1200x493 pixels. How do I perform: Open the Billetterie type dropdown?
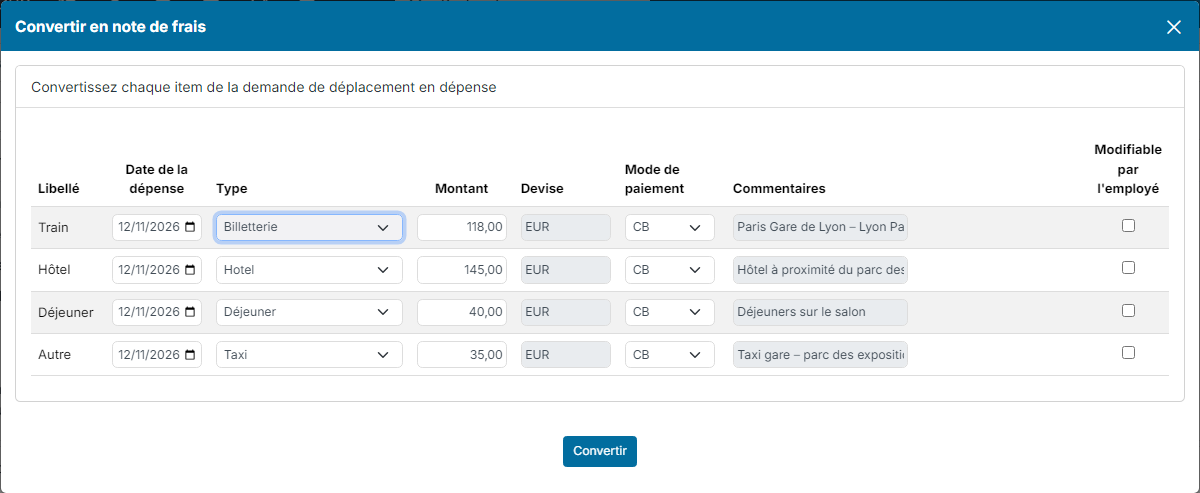(309, 227)
